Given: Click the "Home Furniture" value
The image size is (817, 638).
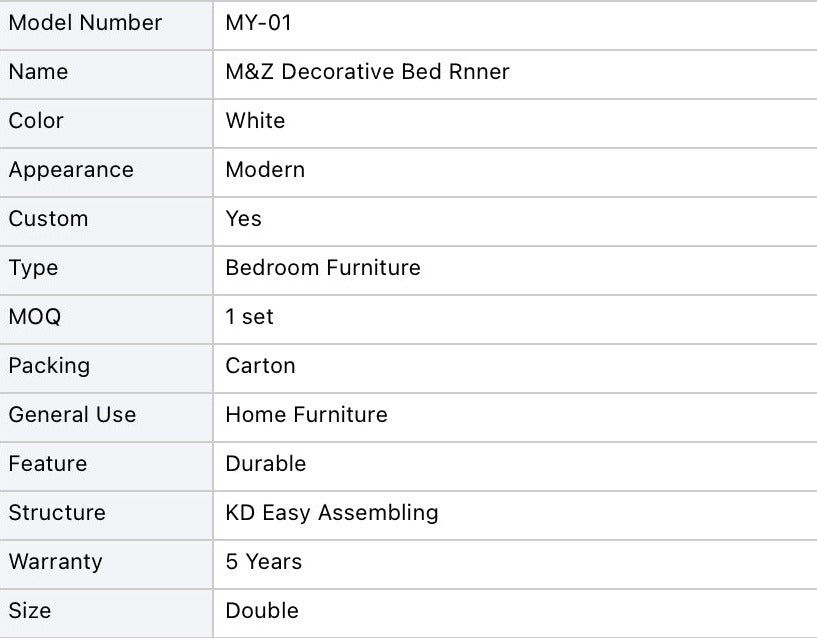Looking at the screenshot, I should [306, 415].
